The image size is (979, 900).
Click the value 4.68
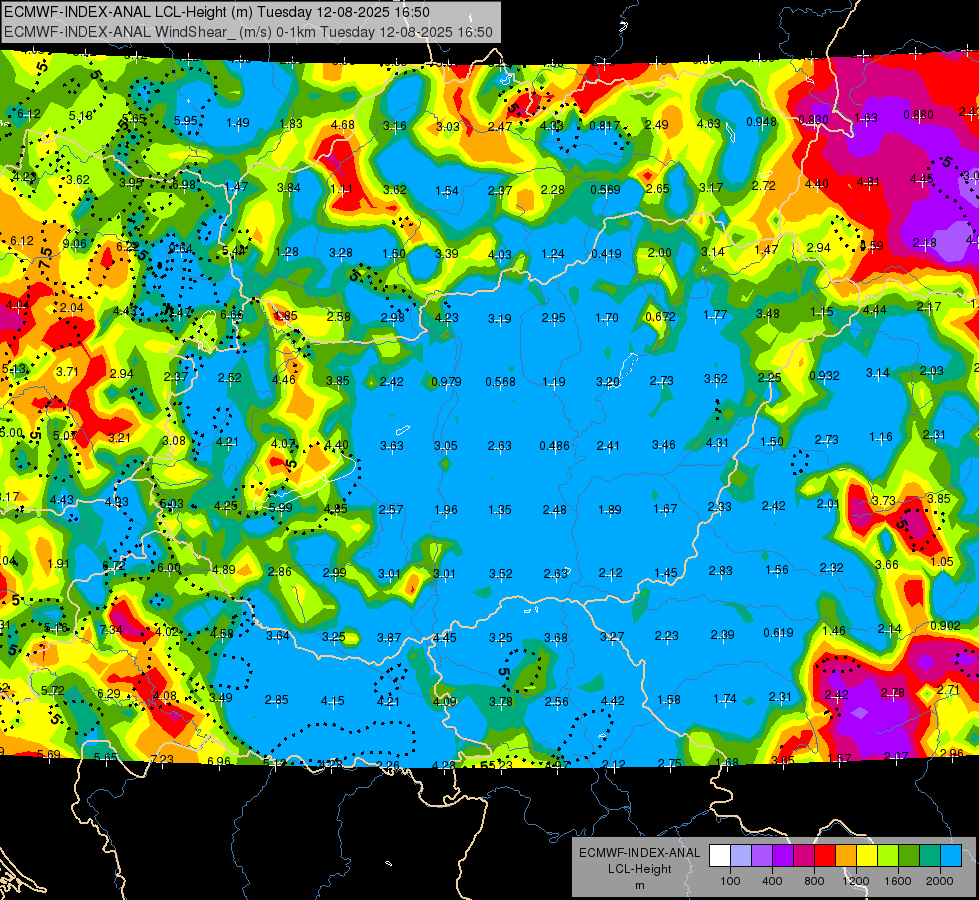point(343,125)
